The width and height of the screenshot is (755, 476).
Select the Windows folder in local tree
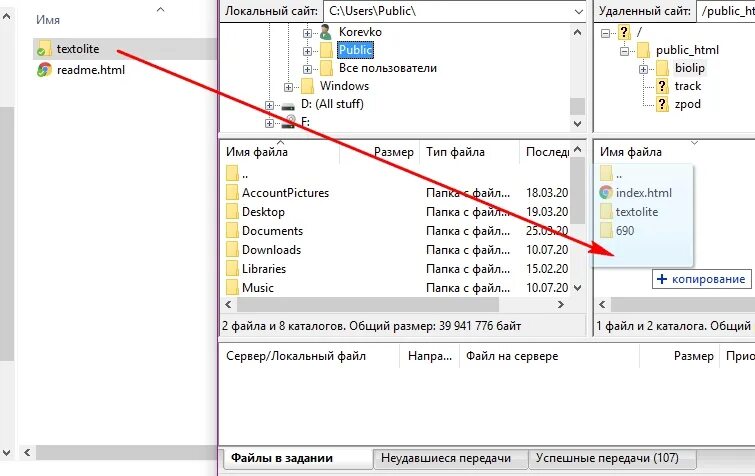pyautogui.click(x=344, y=86)
